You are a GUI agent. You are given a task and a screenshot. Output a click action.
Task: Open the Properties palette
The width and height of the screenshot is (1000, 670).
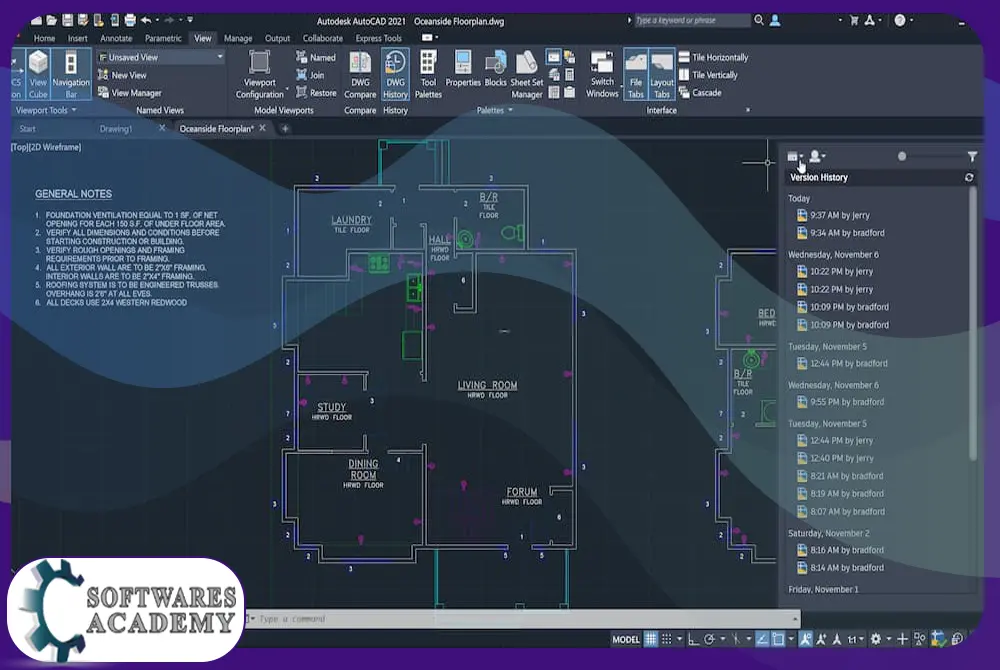click(463, 69)
